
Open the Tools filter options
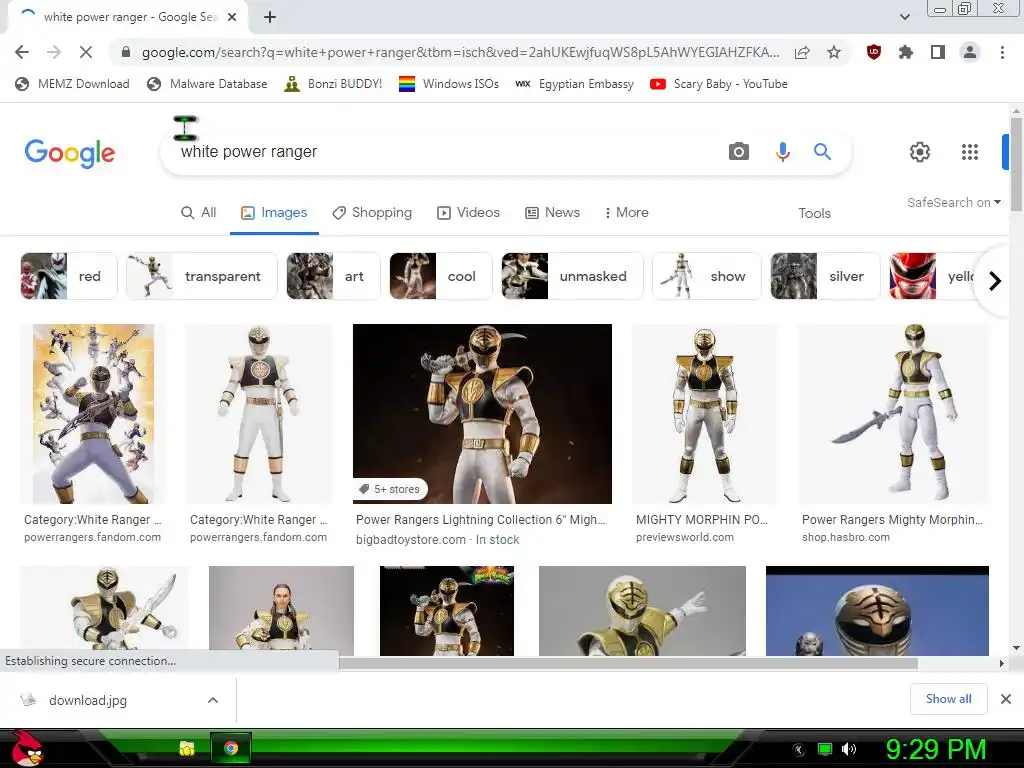[814, 214]
